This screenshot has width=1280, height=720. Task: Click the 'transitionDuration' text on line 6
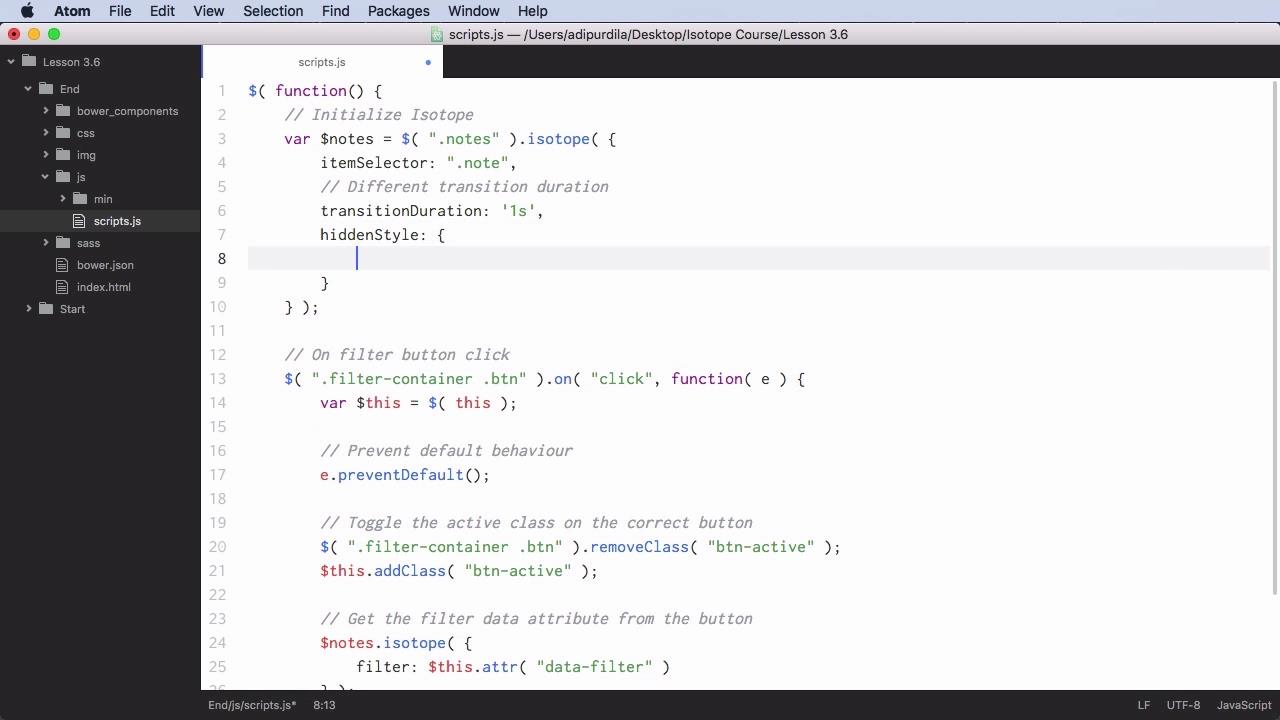pyautogui.click(x=400, y=211)
